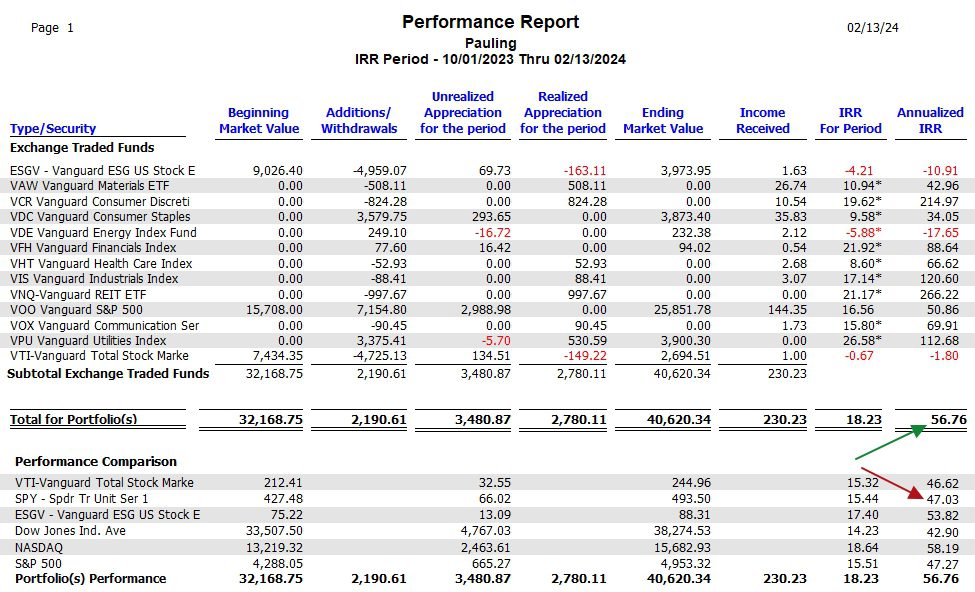Screen dimensions: 975x592
Task: Select the ESGV - Vanguard ESG US Stock E row in Exchange Traded Funds
Action: coord(488,170)
